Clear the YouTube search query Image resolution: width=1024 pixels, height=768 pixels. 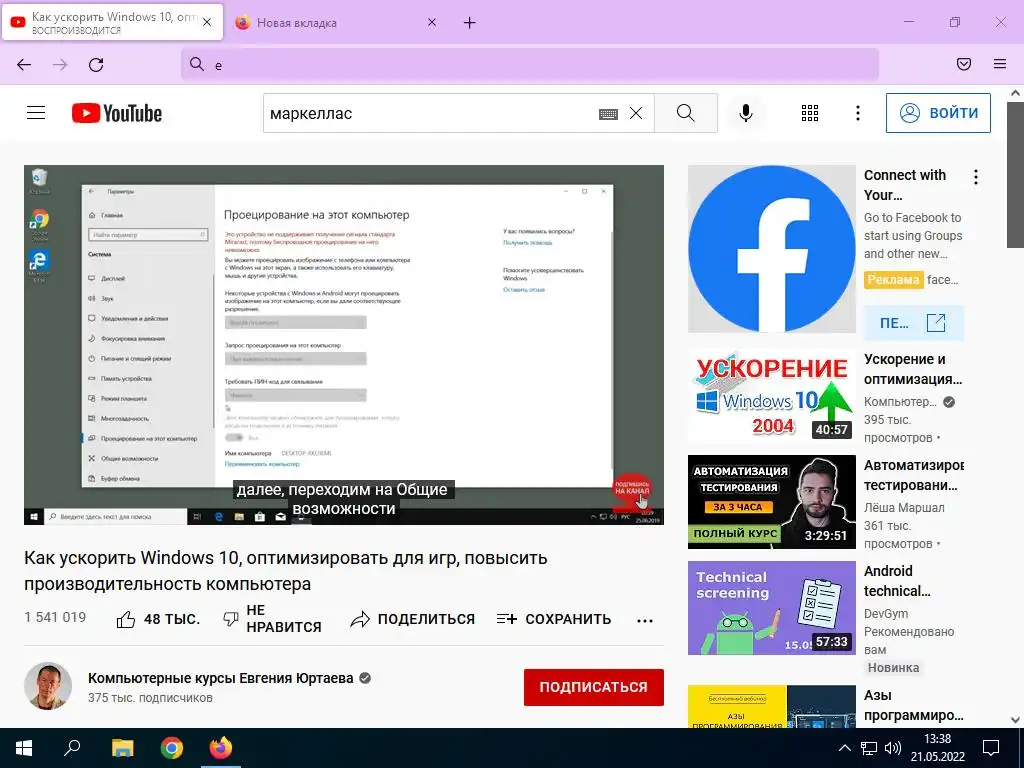(636, 114)
